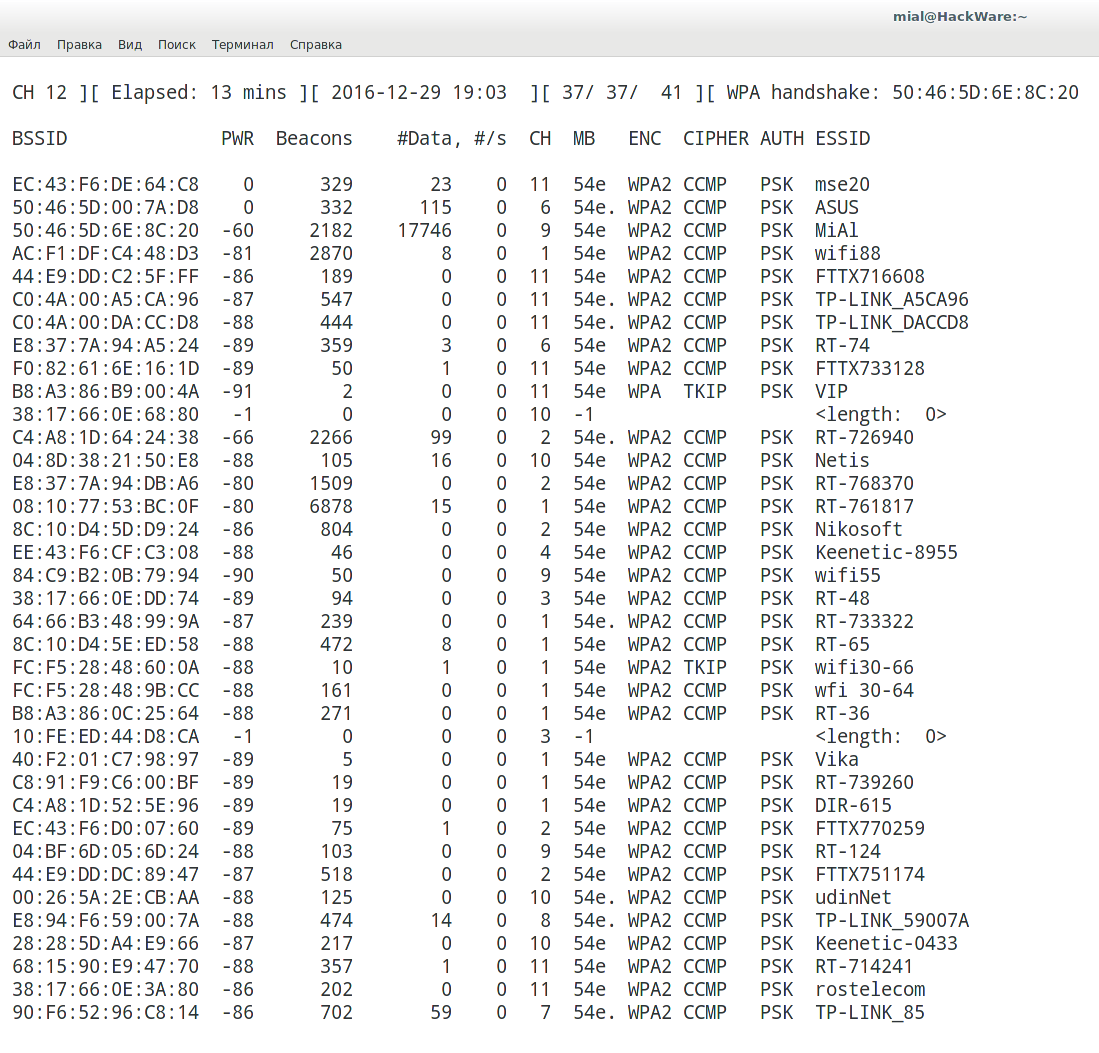Open the Справка menu

[316, 45]
